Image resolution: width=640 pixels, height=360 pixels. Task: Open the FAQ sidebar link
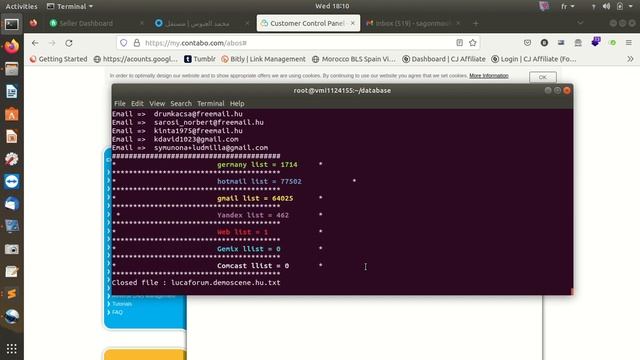tap(118, 312)
